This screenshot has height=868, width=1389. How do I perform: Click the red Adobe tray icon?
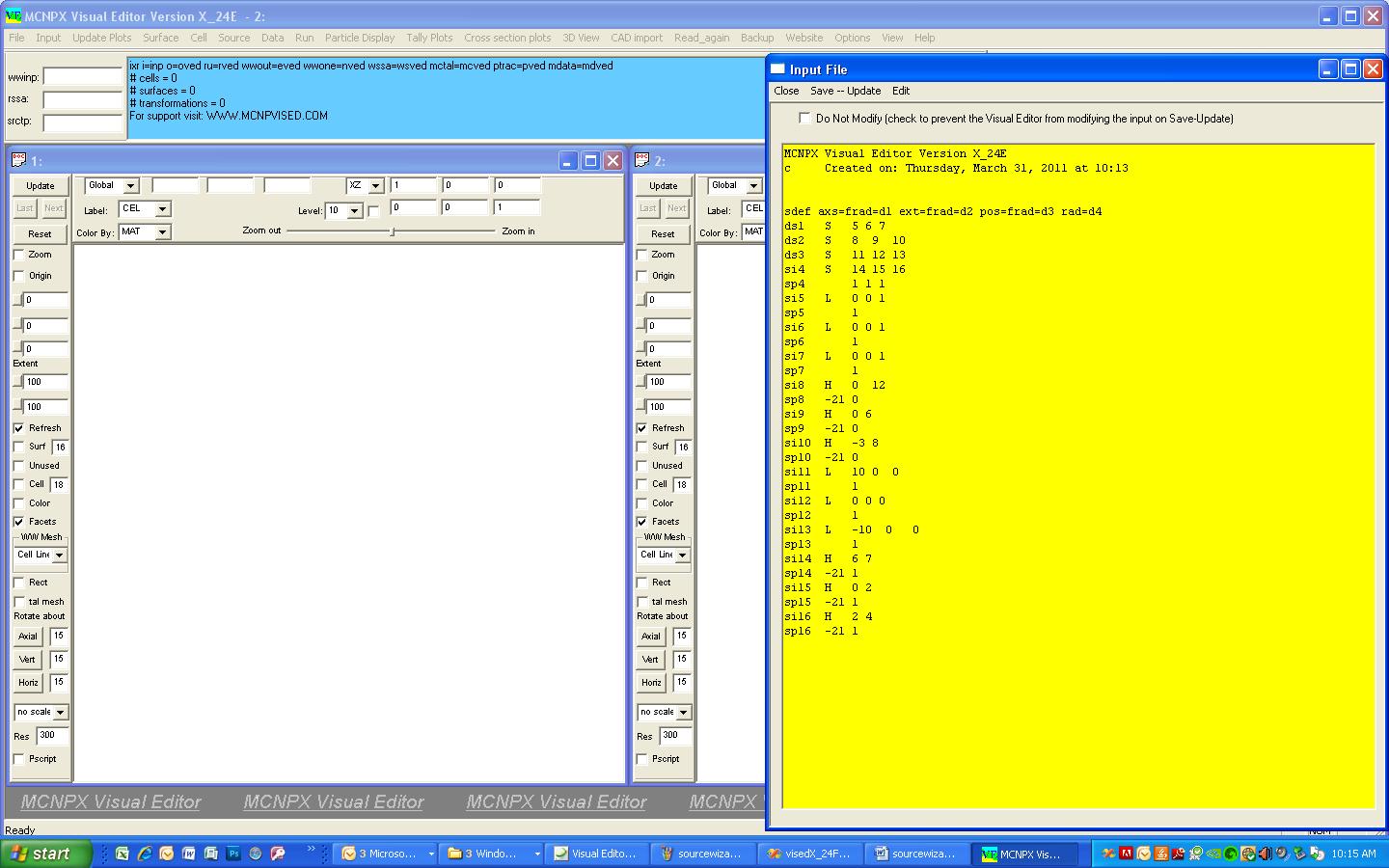pyautogui.click(x=1126, y=854)
